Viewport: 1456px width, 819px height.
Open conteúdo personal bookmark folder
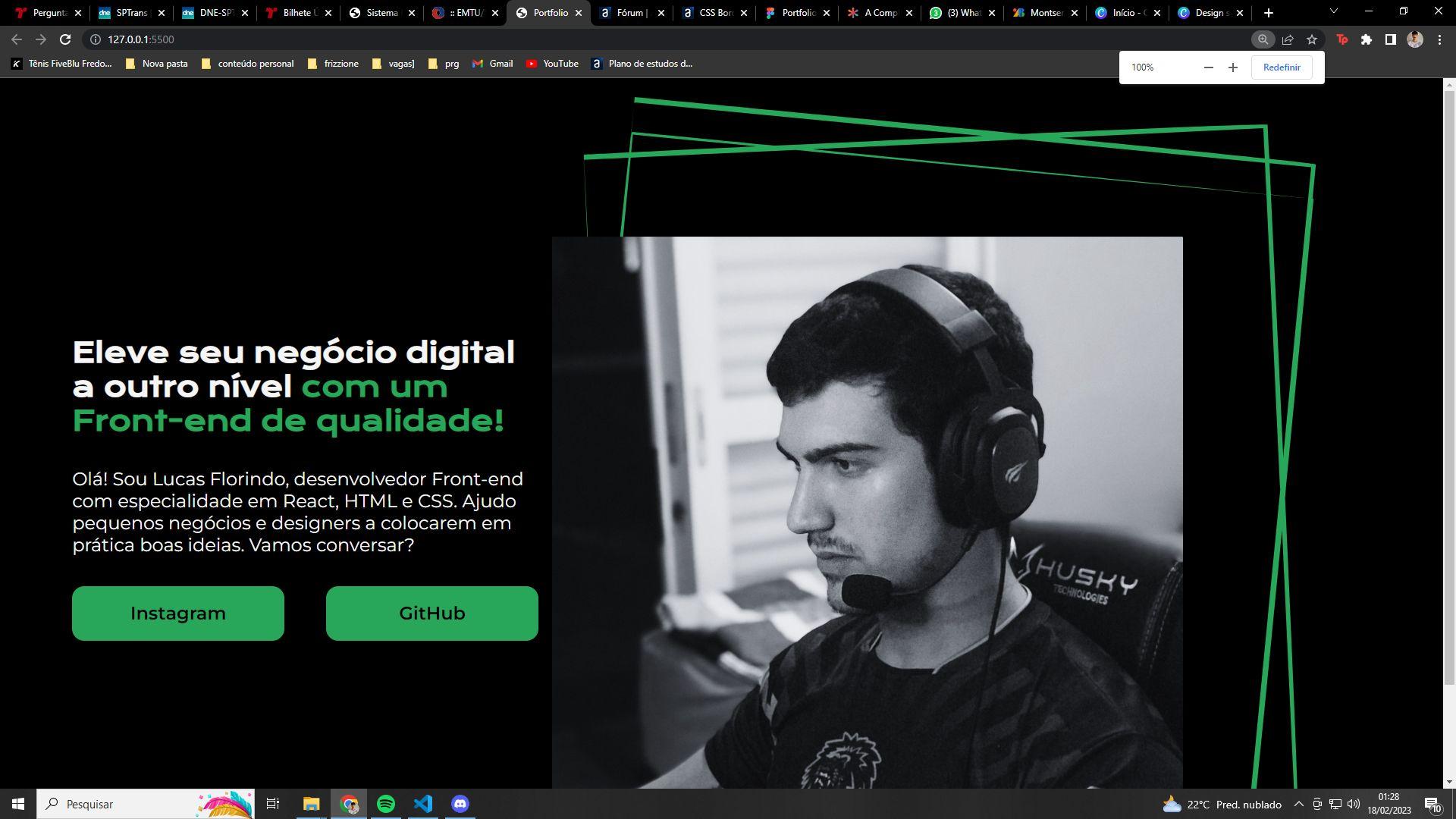point(248,64)
